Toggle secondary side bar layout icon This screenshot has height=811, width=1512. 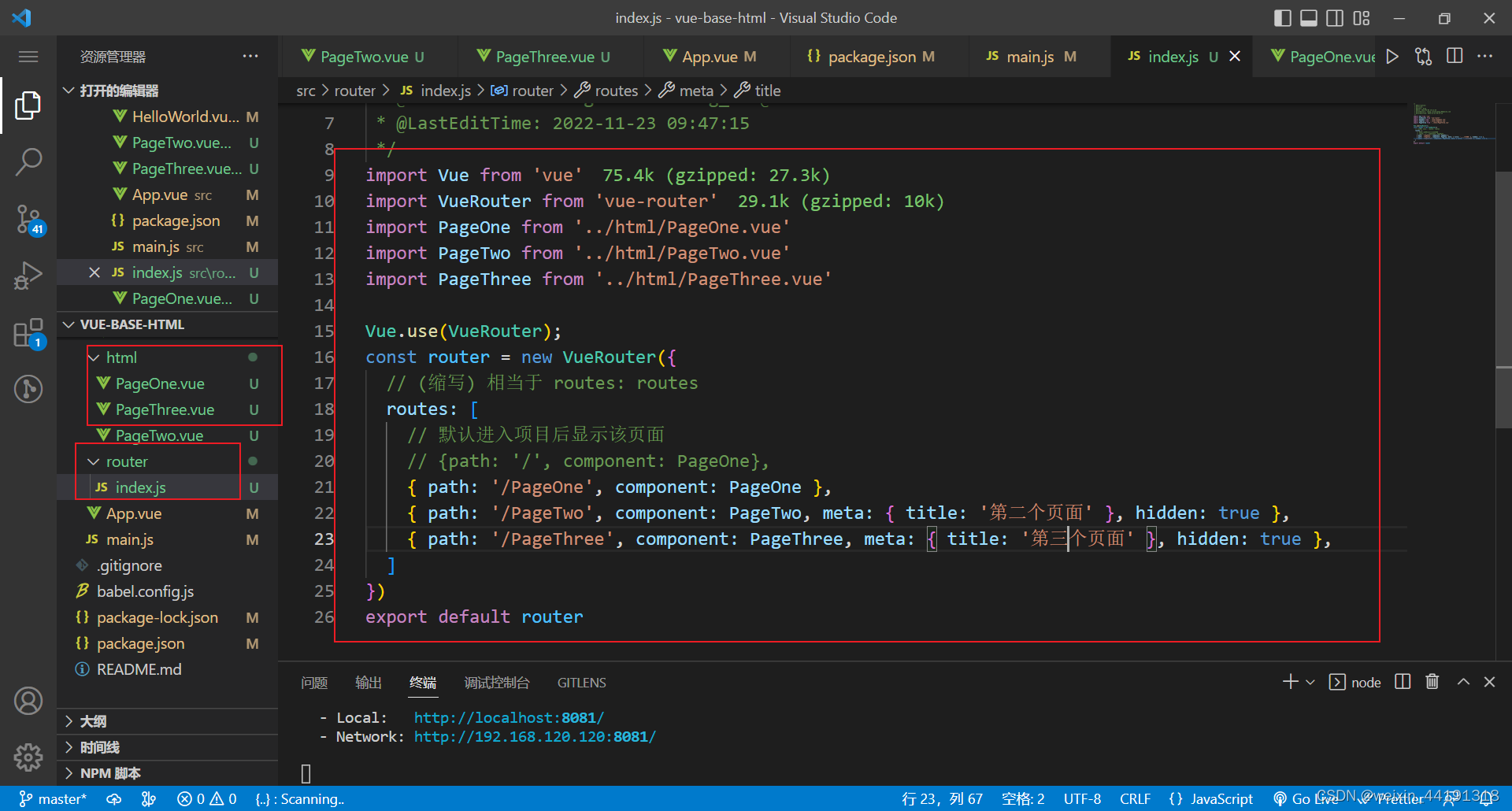click(x=1335, y=18)
